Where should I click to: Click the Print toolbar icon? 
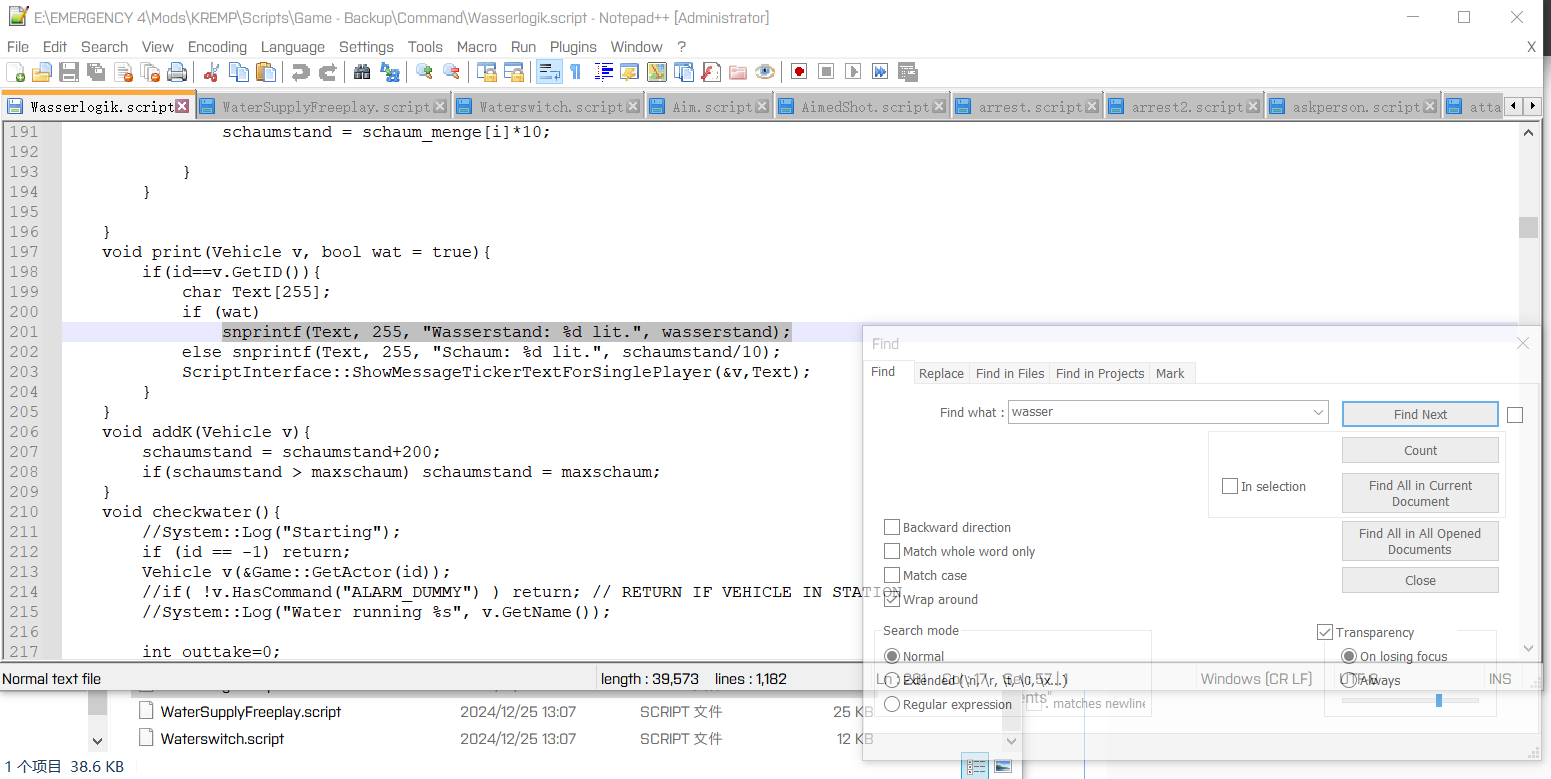177,72
